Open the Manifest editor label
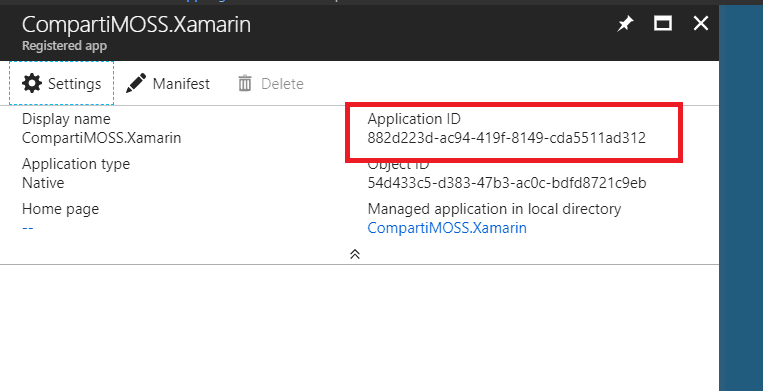 click(x=181, y=84)
